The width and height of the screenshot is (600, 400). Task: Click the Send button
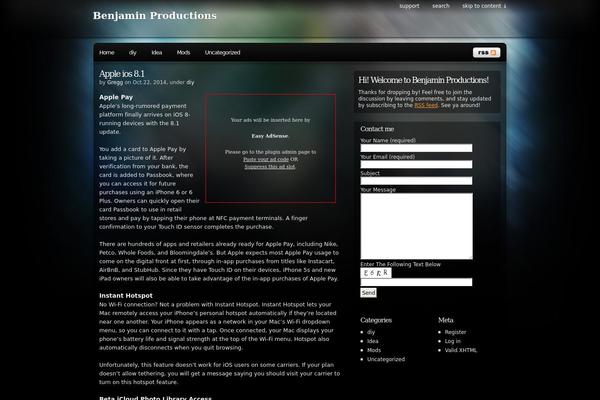click(x=368, y=293)
